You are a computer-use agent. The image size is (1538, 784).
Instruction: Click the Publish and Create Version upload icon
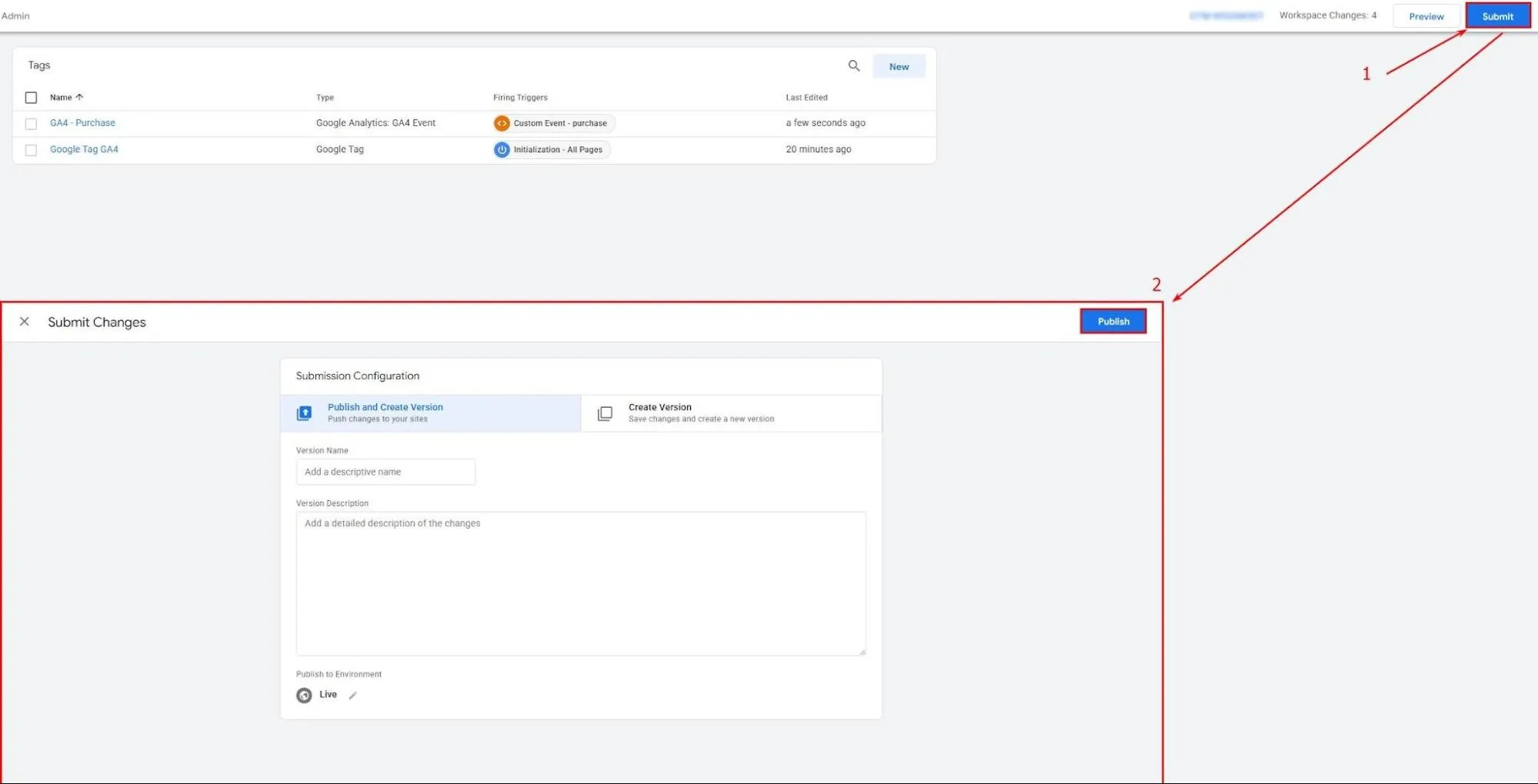[x=305, y=413]
